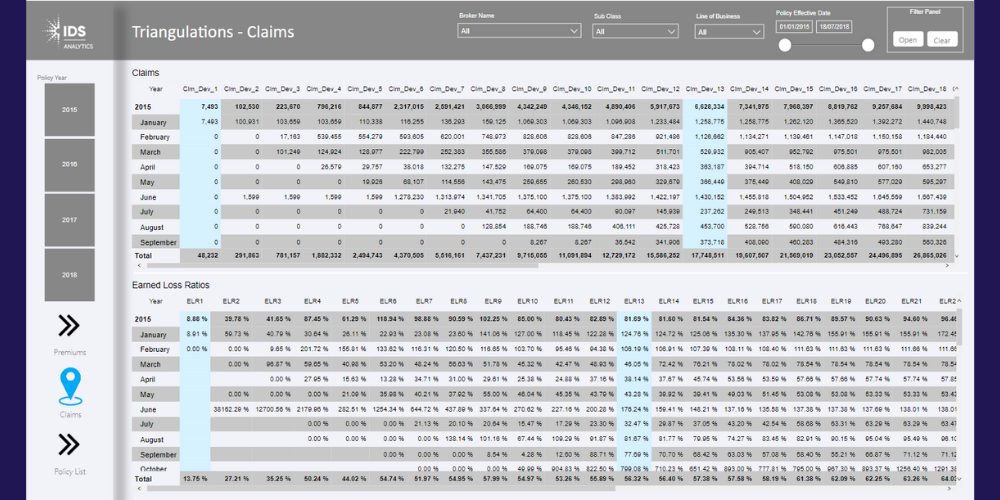
Task: Select the 2018 policy year tile
Action: [x=69, y=273]
